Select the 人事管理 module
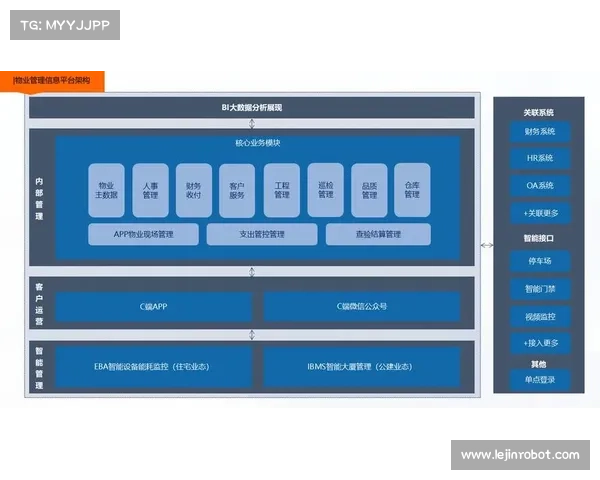The image size is (600, 480). click(x=150, y=190)
